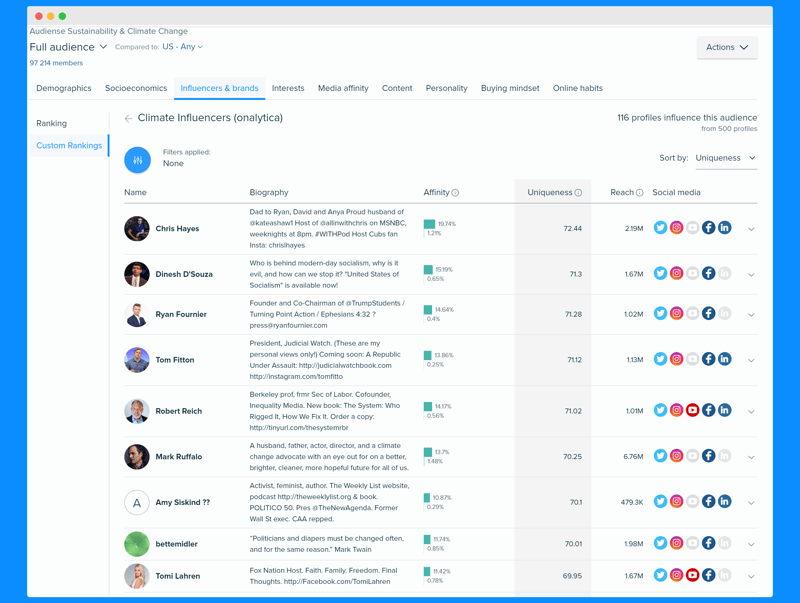Image resolution: width=800 pixels, height=603 pixels.
Task: Click Dinesh D'Souza's profile photo
Action: 137,274
